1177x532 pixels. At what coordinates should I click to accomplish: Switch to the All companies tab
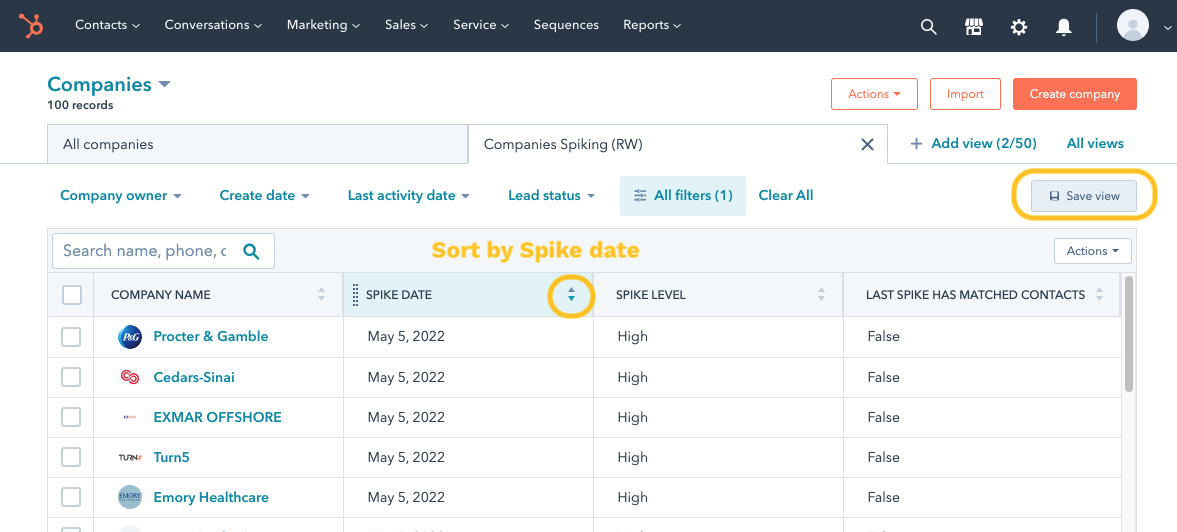257,144
